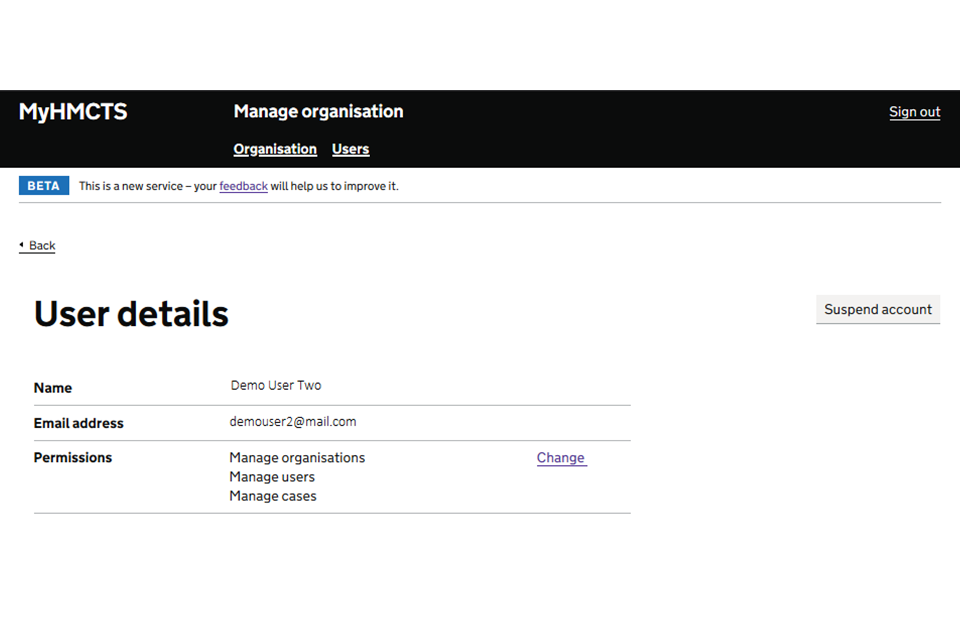Click the Email address field label
The image size is (960, 640).
pos(78,422)
